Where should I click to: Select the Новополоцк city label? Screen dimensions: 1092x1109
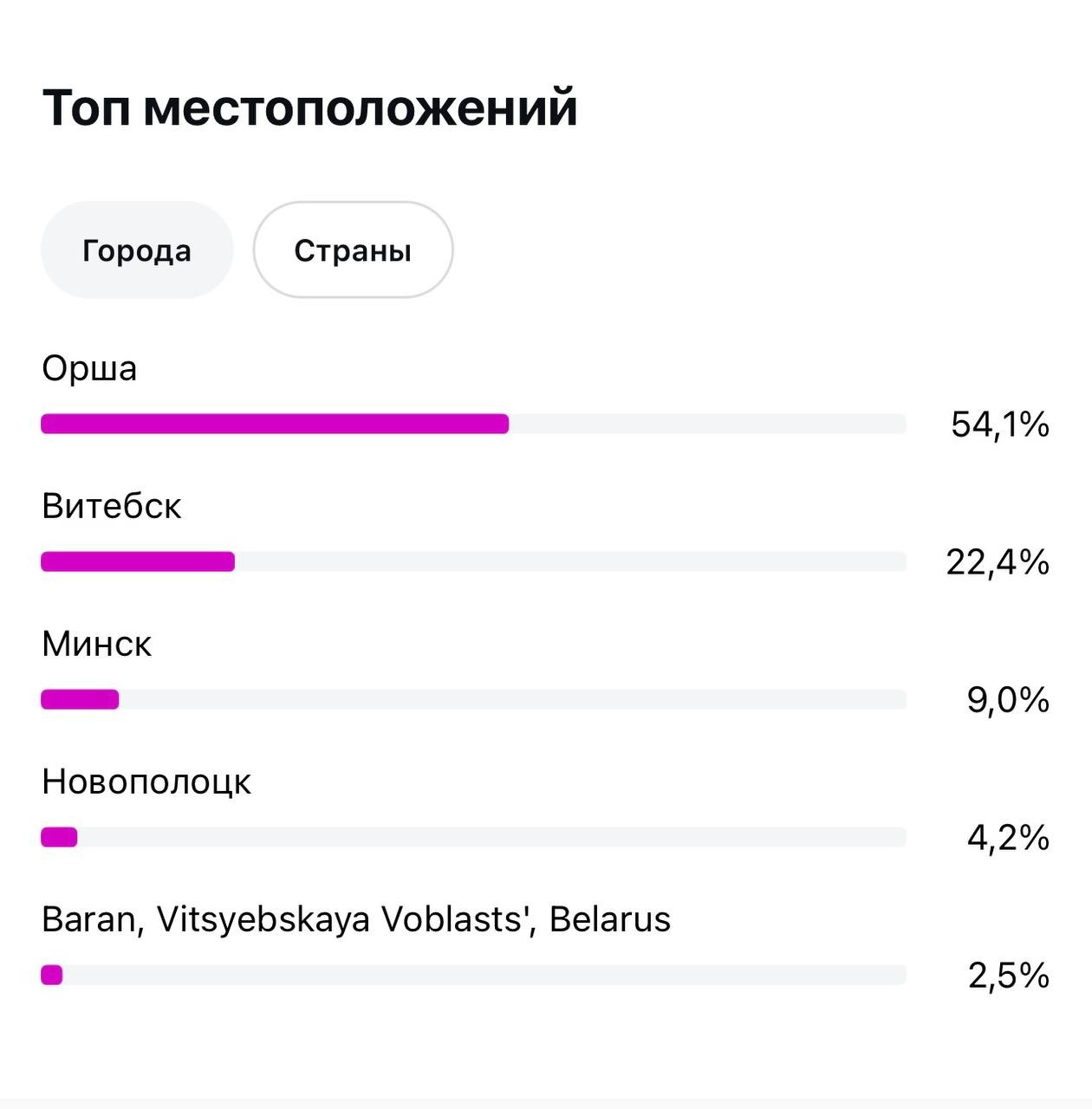point(146,781)
